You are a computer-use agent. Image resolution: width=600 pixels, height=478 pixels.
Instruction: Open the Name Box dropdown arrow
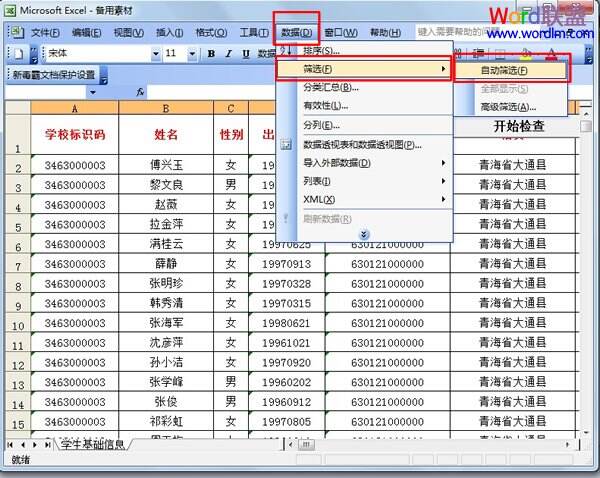coord(93,91)
